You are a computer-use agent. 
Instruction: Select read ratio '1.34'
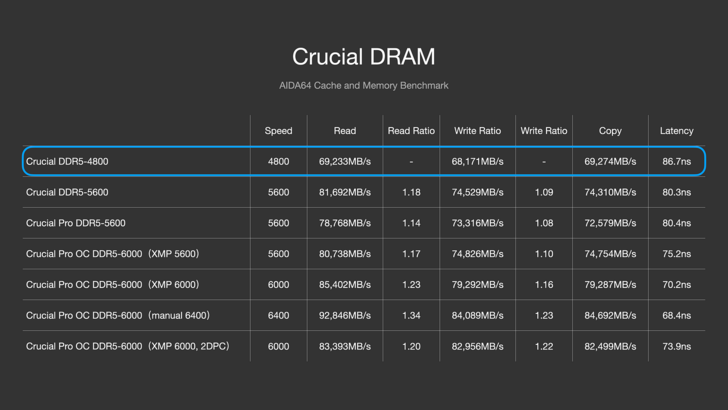411,315
